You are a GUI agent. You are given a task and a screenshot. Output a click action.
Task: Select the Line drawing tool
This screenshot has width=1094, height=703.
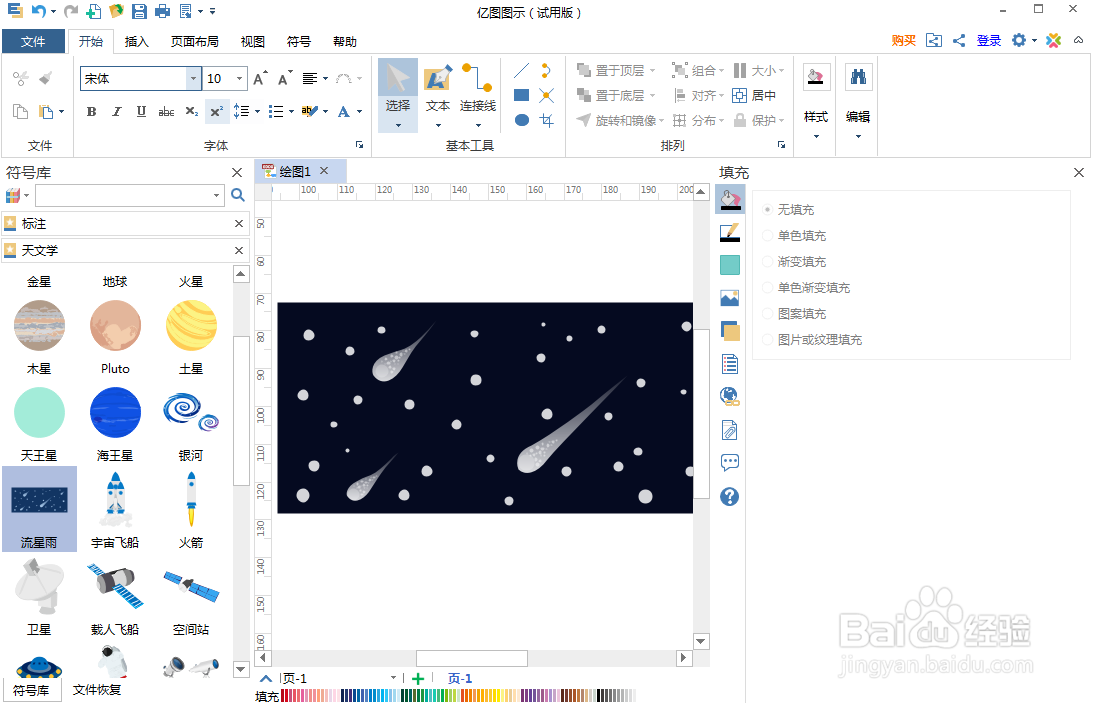click(x=521, y=70)
